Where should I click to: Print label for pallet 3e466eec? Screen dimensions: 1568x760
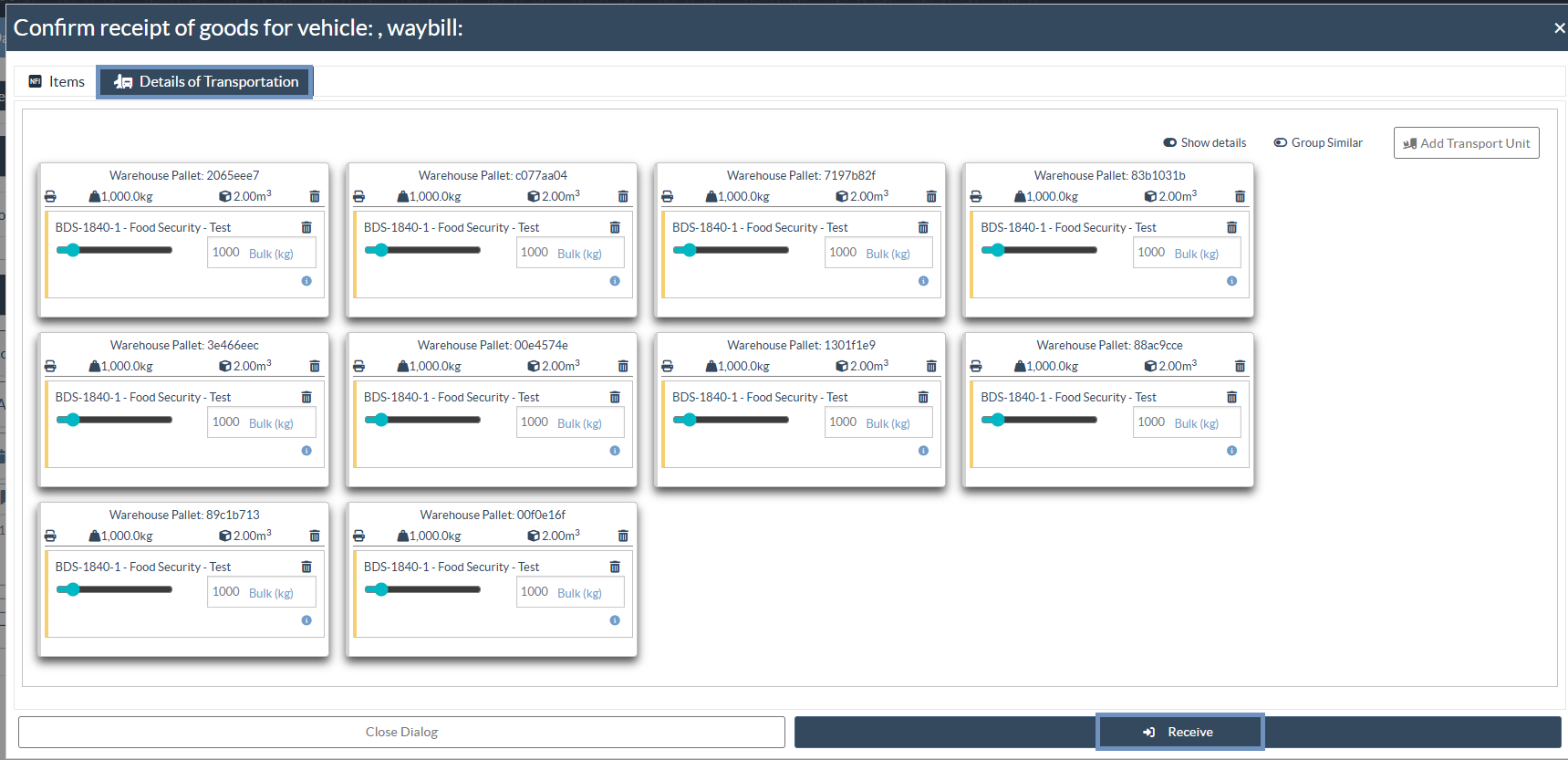tap(50, 366)
